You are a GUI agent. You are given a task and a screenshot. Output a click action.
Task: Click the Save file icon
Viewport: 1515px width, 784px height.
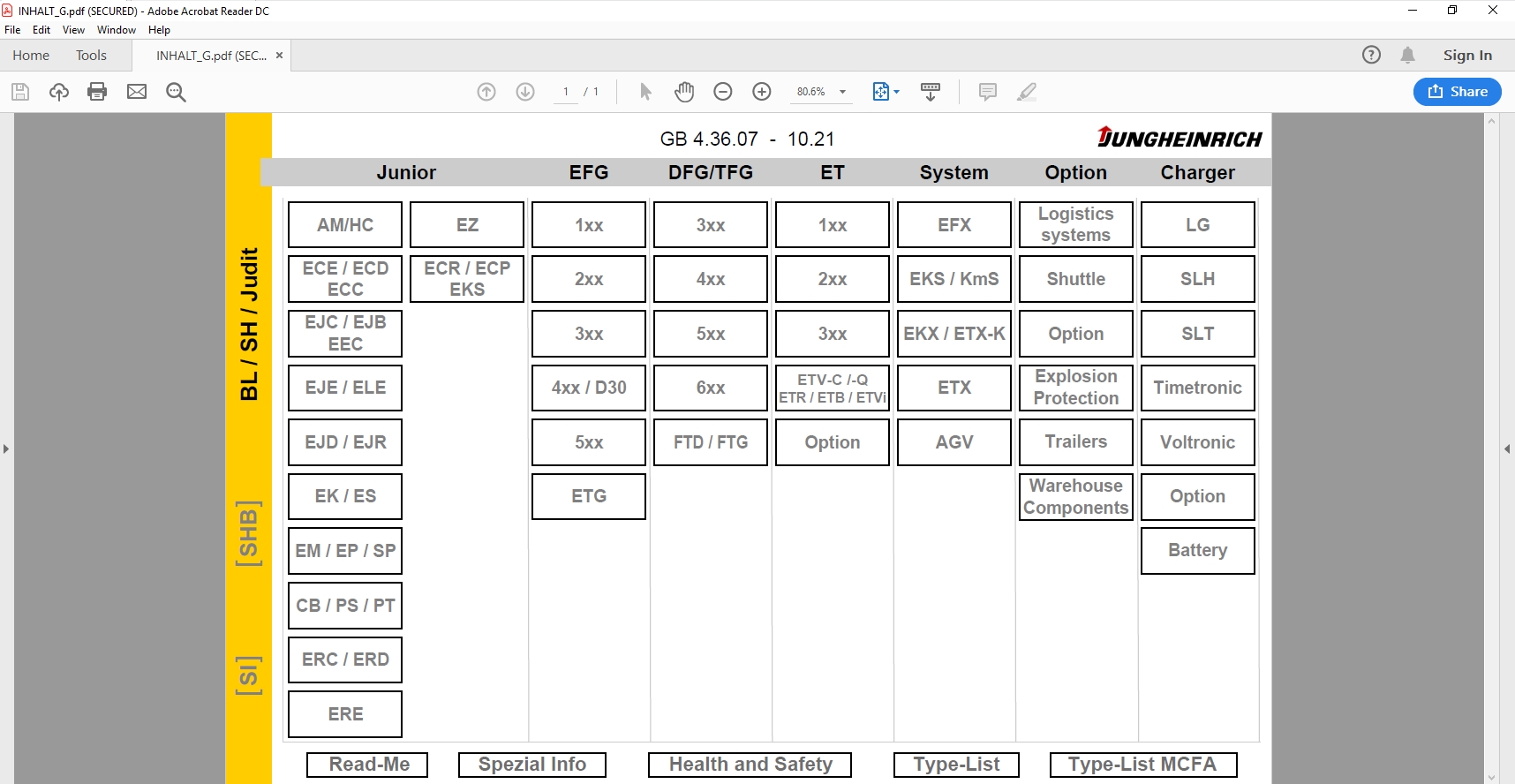(20, 92)
